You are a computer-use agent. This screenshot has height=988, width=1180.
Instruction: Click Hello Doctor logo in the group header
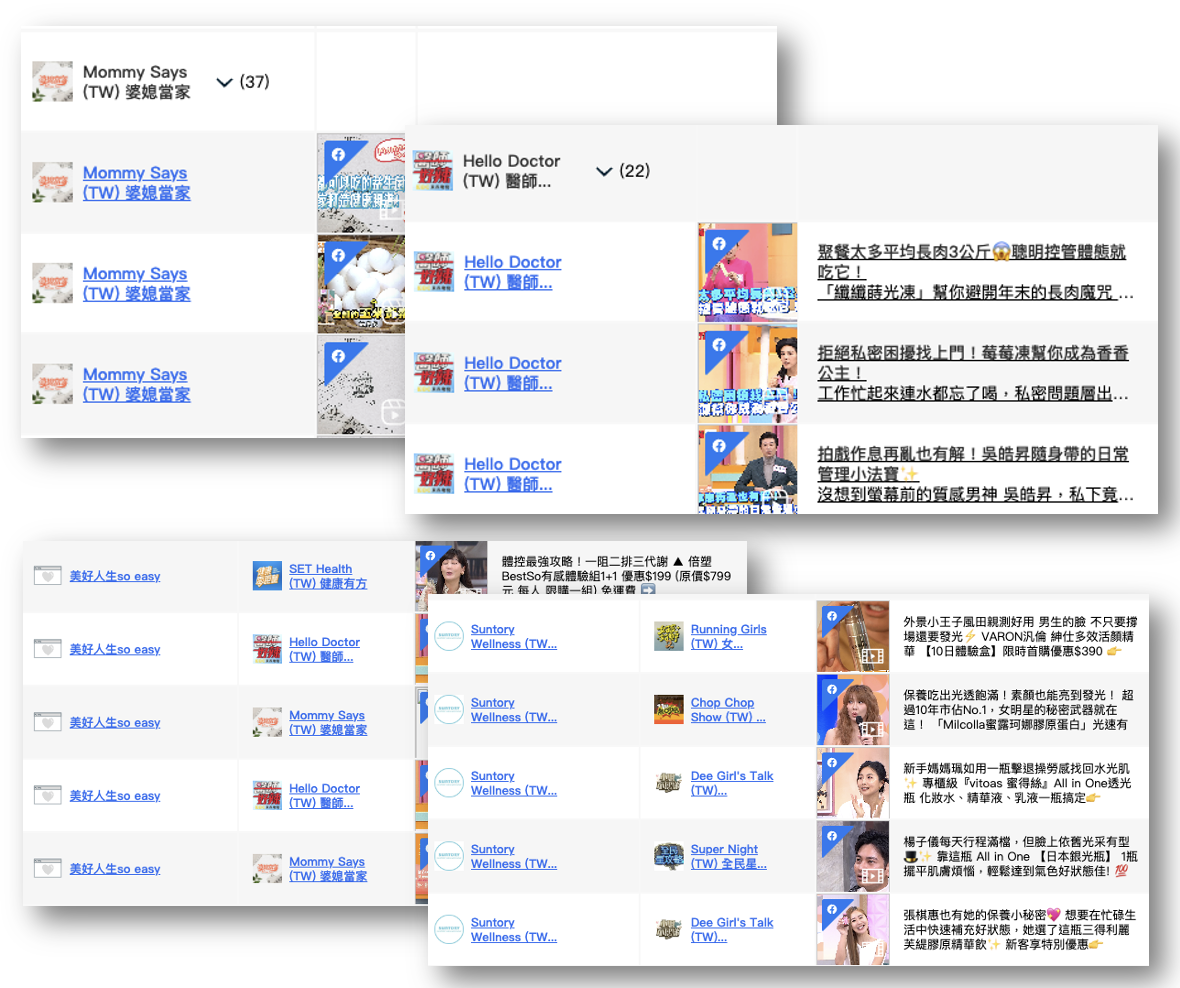coord(432,171)
